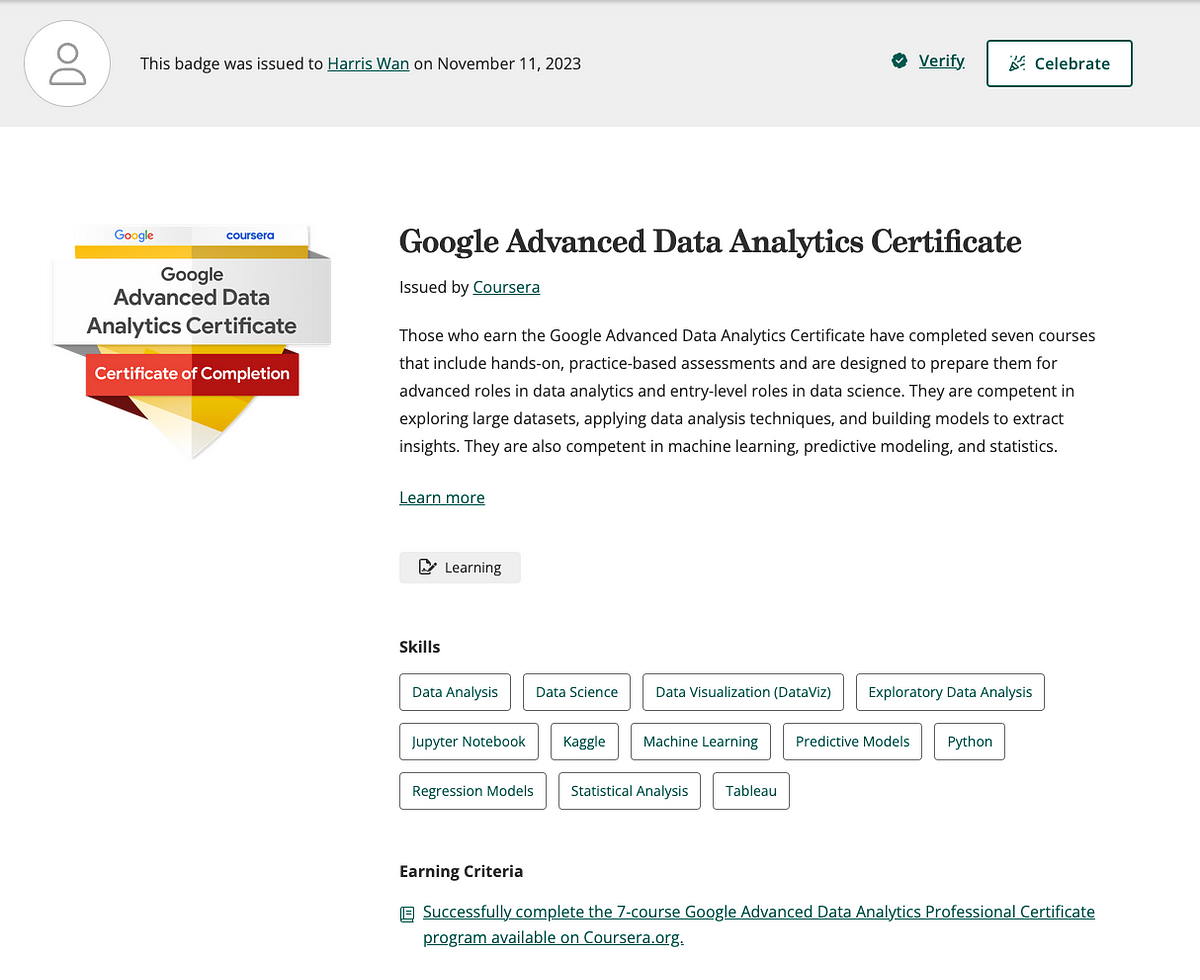1200x980 pixels.
Task: Select the Tableau skill tag
Action: coord(751,791)
